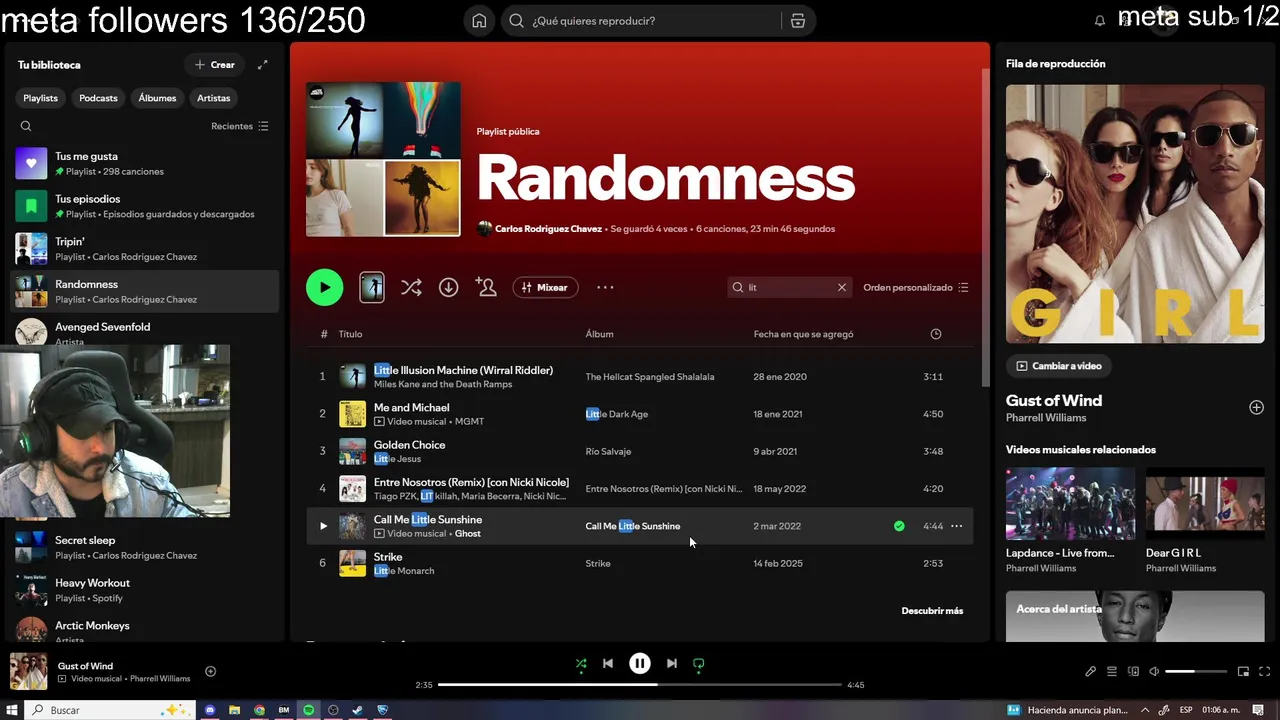Image resolution: width=1280 pixels, height=720 pixels.
Task: Go to the Spotify home page
Action: point(479,21)
